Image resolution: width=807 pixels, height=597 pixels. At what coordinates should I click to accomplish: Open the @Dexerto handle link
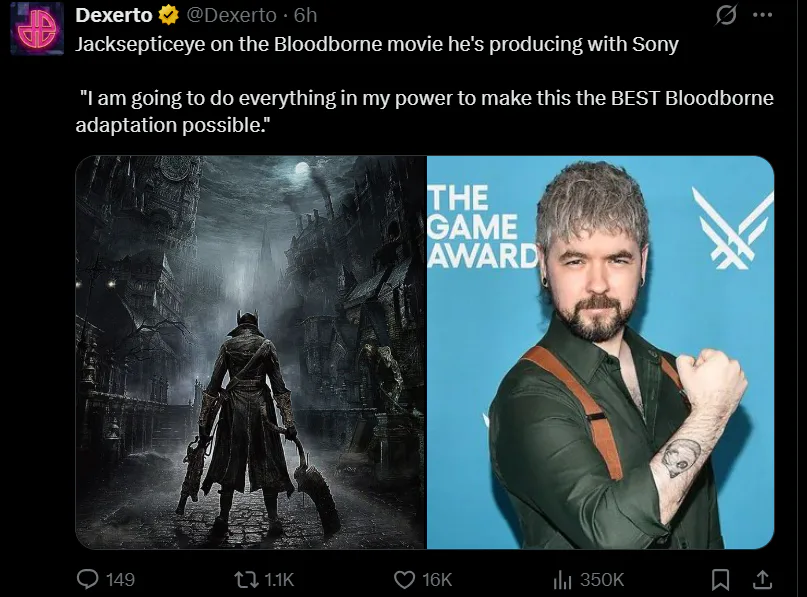pyautogui.click(x=231, y=15)
